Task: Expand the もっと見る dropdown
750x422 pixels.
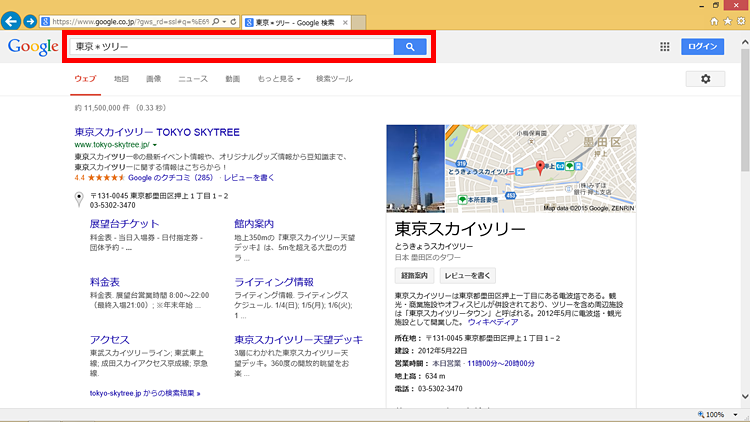Action: point(278,78)
